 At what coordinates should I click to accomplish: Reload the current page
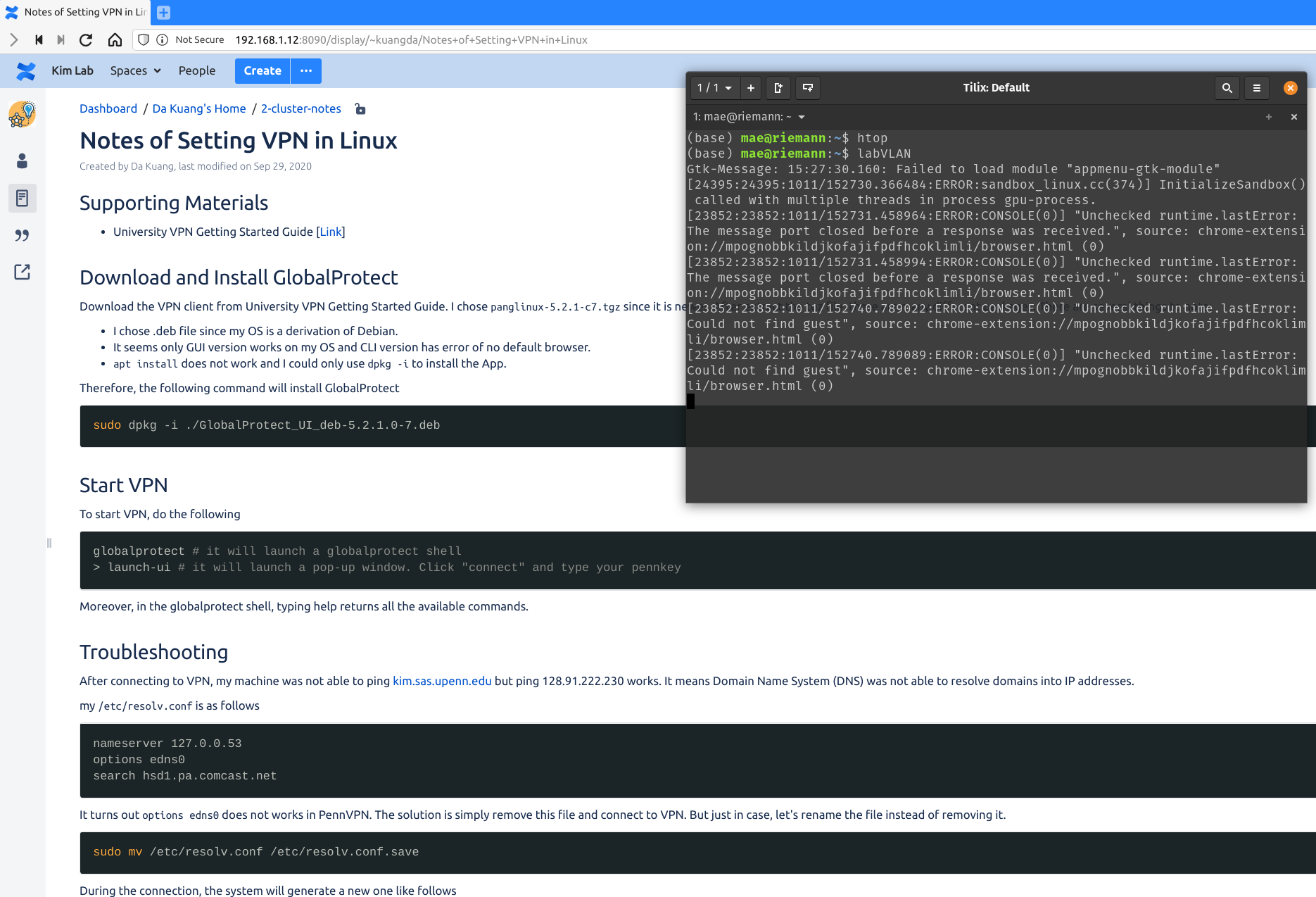(x=86, y=40)
